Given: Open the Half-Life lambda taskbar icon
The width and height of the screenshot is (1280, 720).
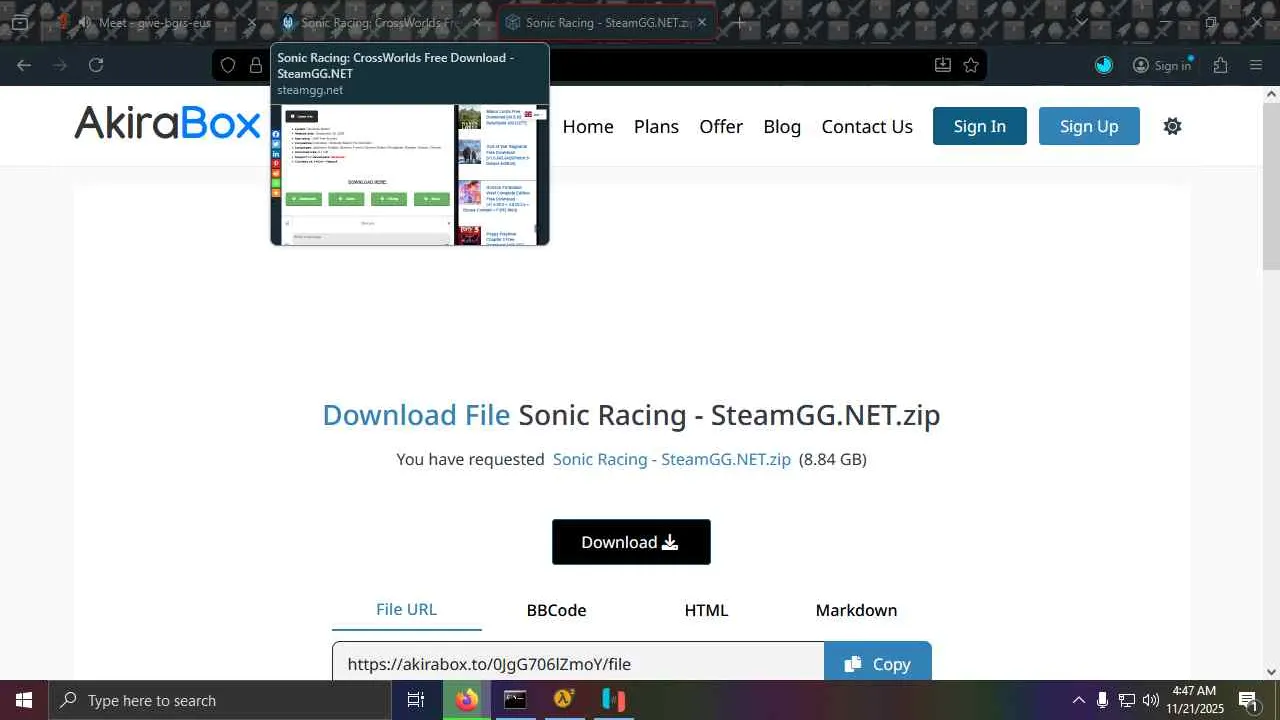Looking at the screenshot, I should click(564, 700).
